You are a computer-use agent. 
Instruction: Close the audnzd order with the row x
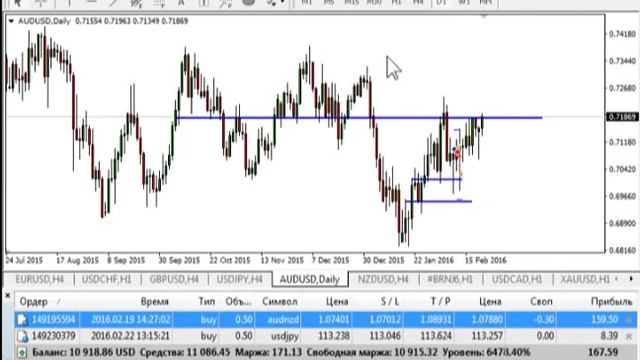click(x=629, y=320)
